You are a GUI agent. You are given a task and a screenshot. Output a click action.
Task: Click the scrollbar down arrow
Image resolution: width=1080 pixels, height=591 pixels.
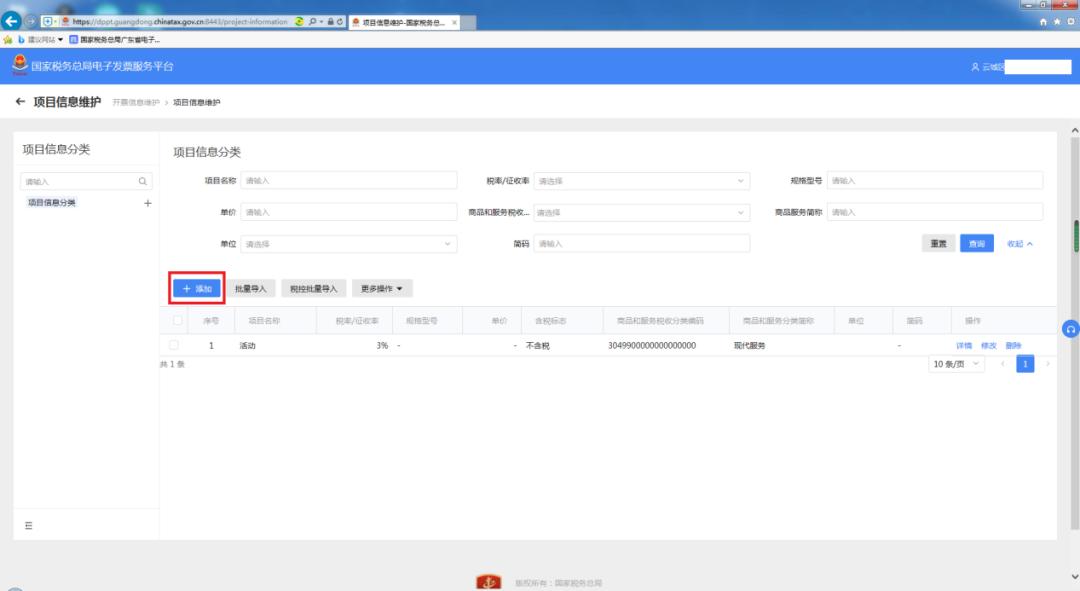click(1075, 577)
